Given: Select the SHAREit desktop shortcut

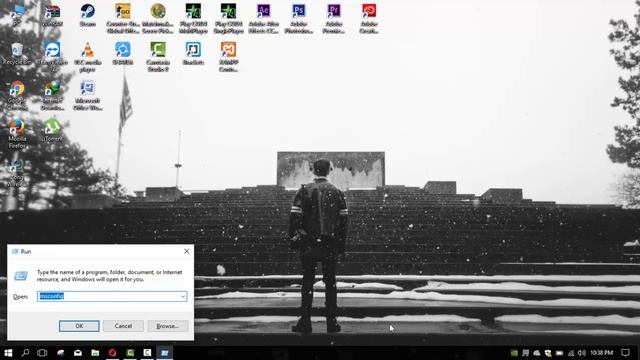Looking at the screenshot, I should coord(122,54).
